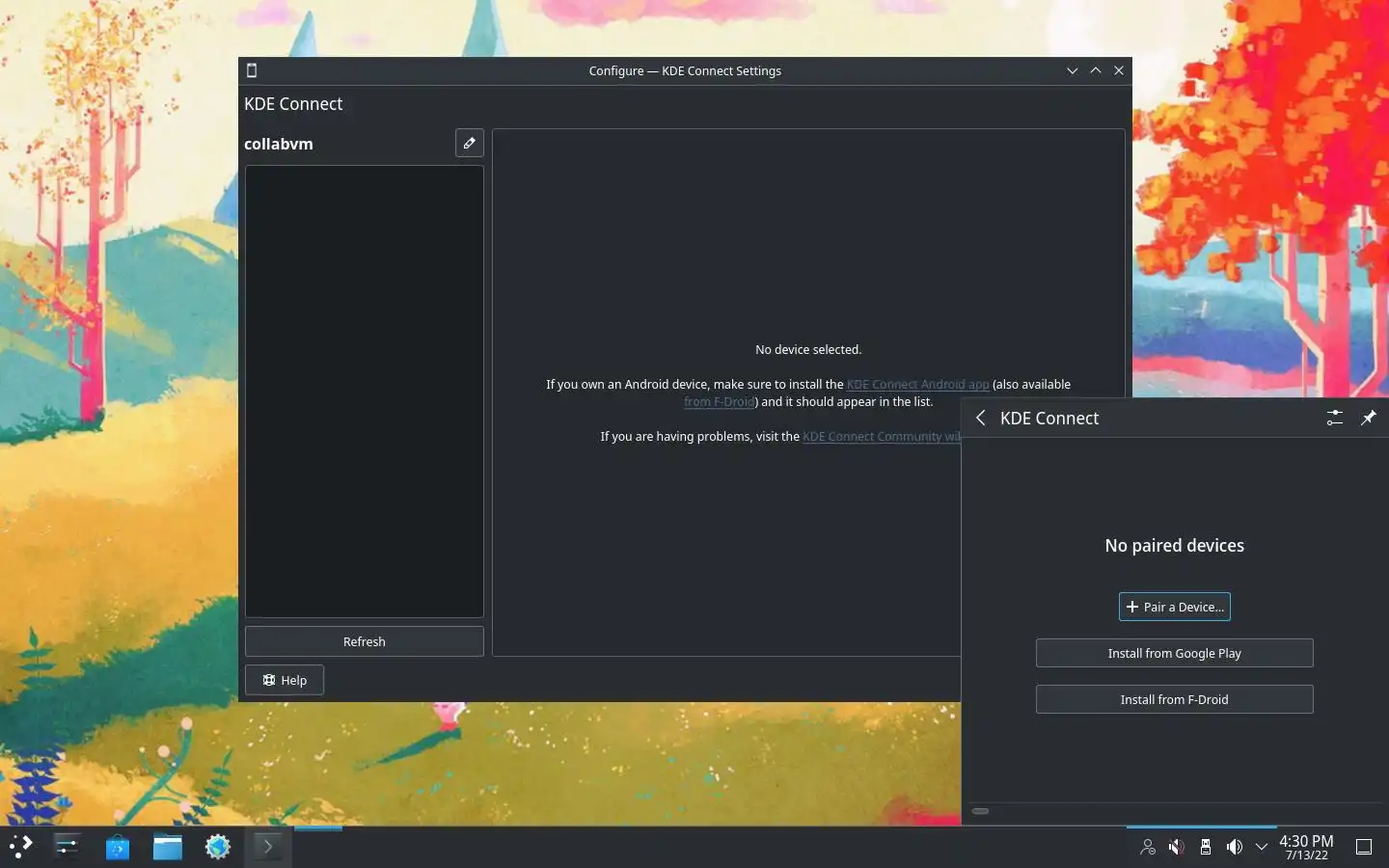Click the KDE Connect heading in settings
Image resolution: width=1389 pixels, height=868 pixels.
pyautogui.click(x=293, y=104)
